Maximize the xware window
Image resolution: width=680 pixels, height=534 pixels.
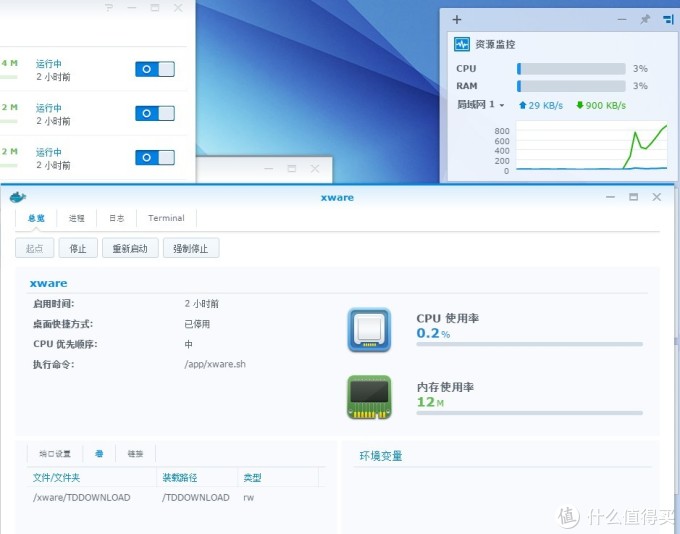[x=634, y=197]
